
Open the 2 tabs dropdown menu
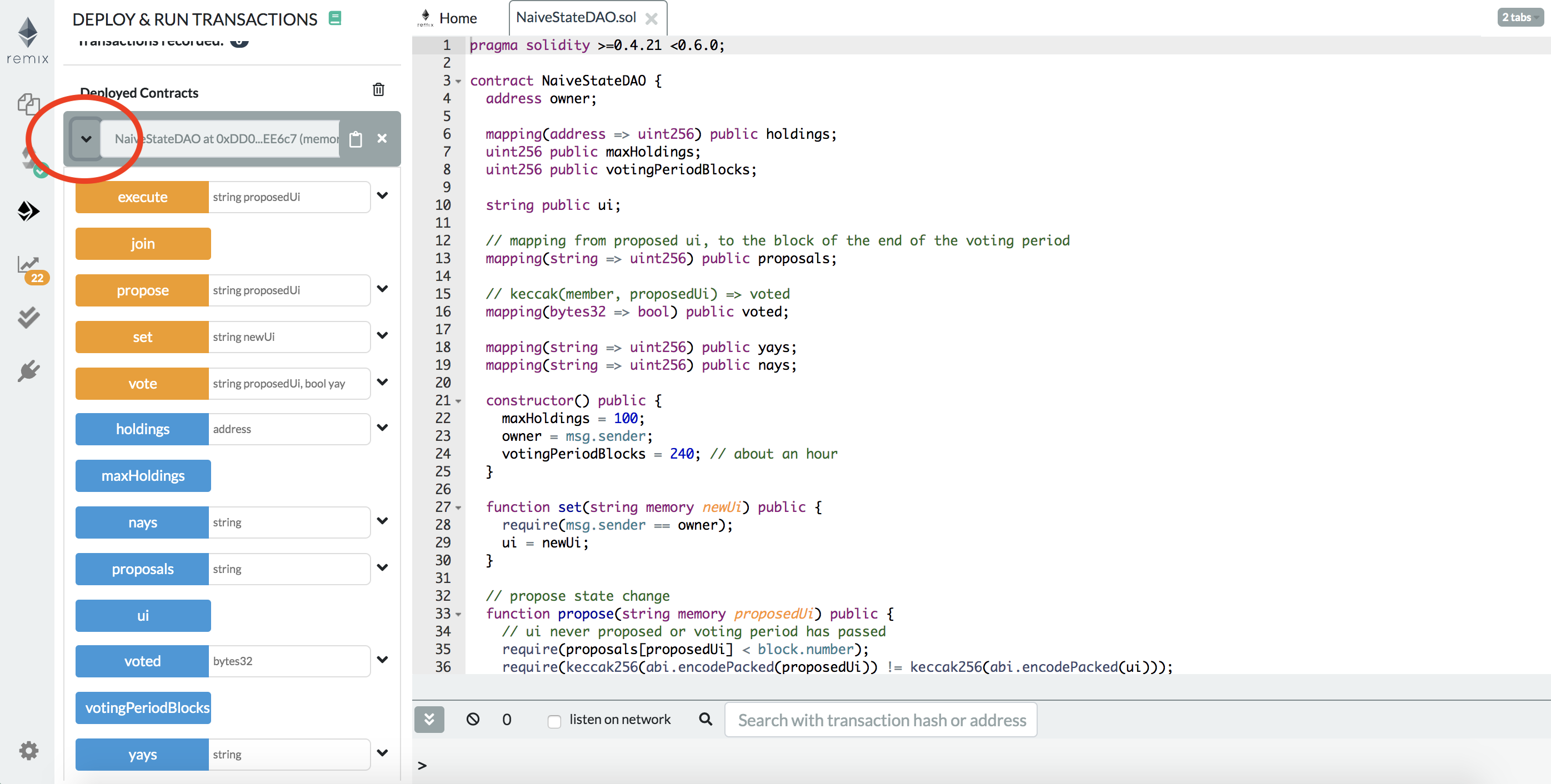pyautogui.click(x=1519, y=17)
